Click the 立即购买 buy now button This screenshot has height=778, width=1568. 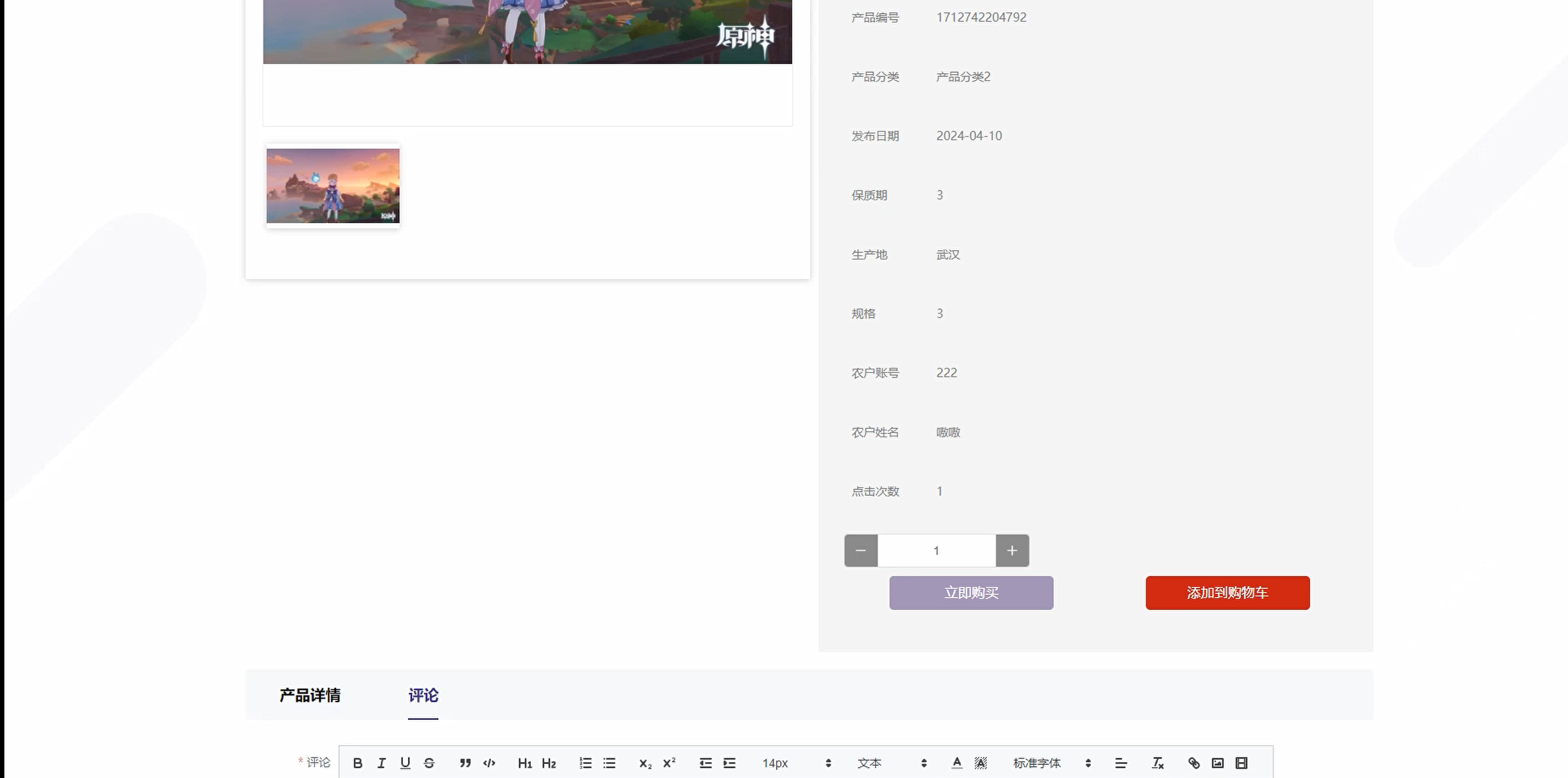971,593
